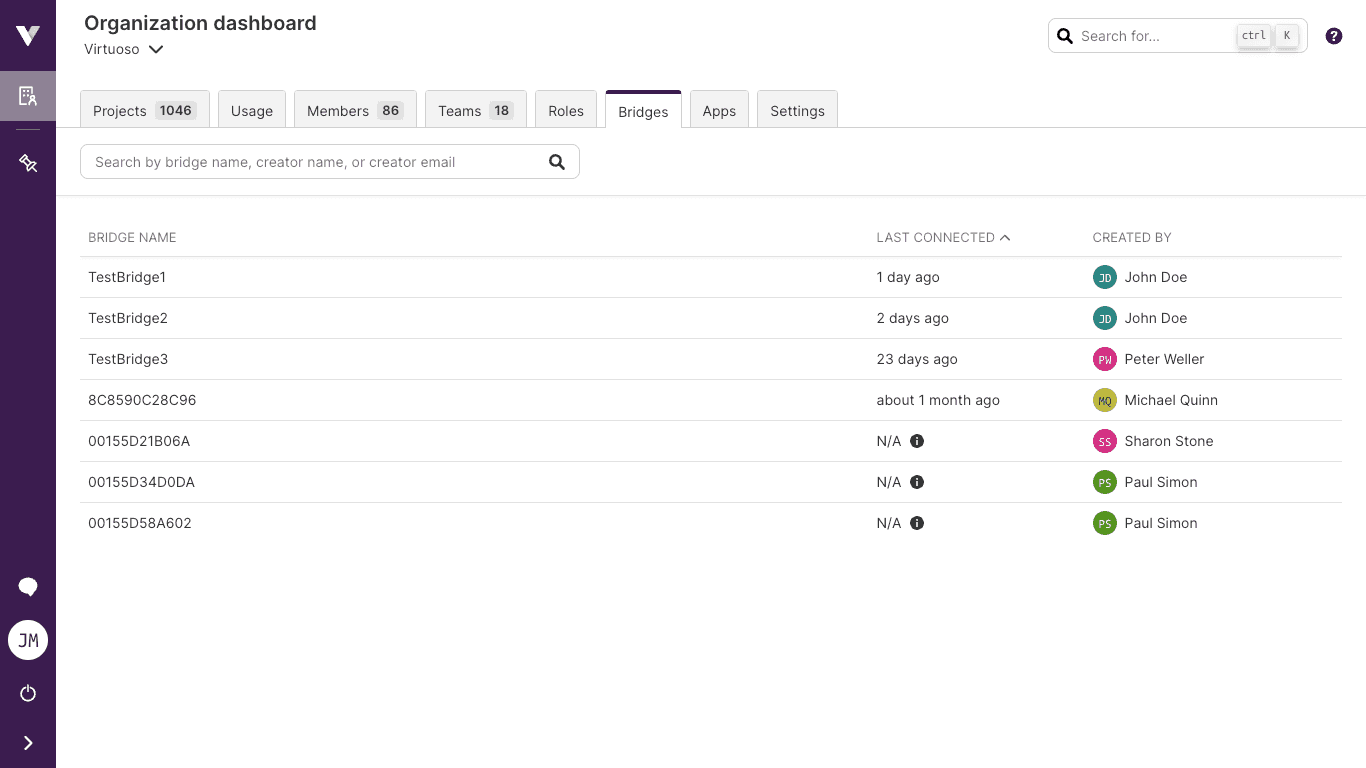The height and width of the screenshot is (768, 1366).
Task: Click the info icon next to 00155D21B06A's N/A
Action: click(x=916, y=441)
